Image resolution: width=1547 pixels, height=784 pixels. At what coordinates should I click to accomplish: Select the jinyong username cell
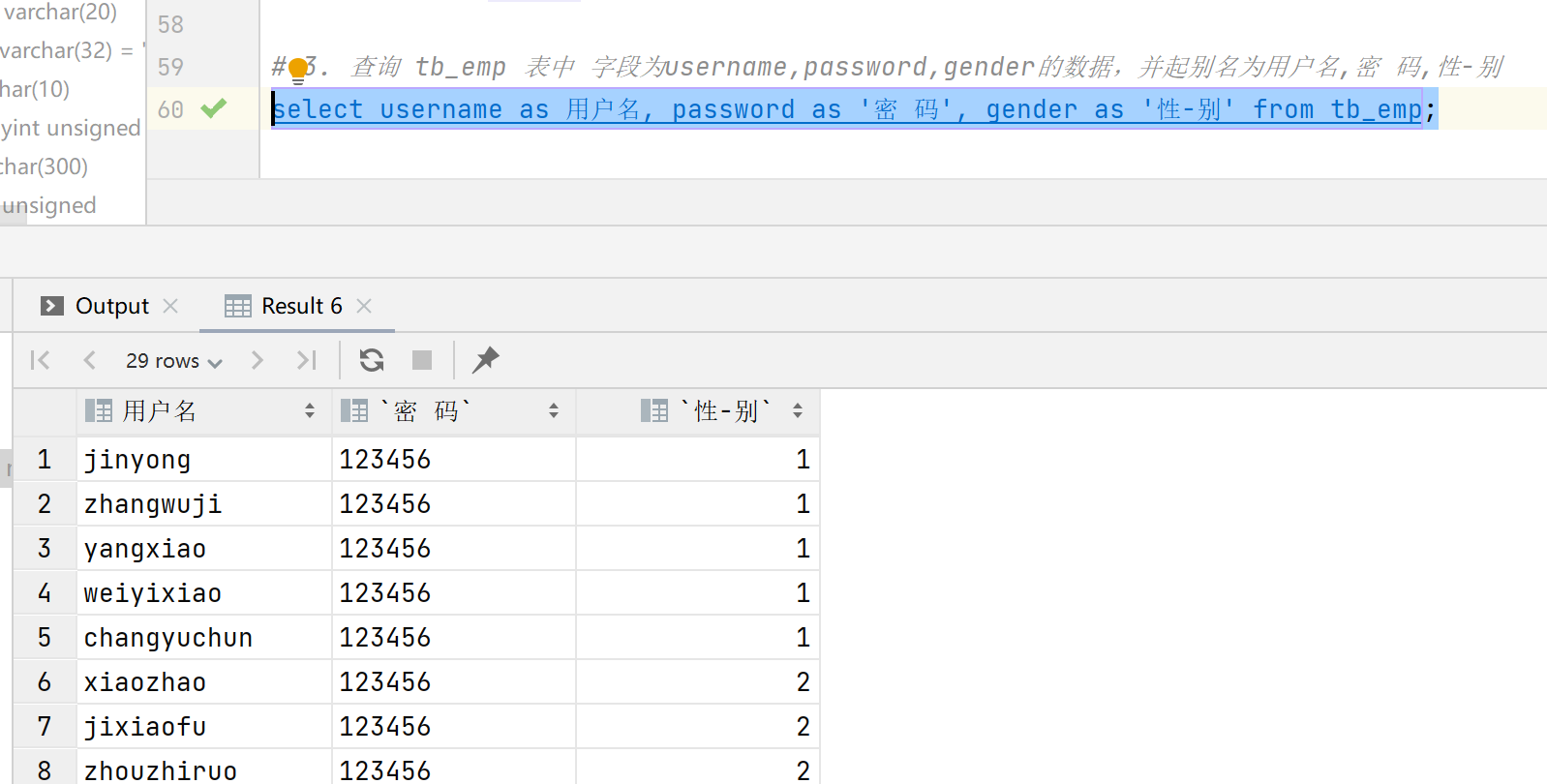coord(204,460)
